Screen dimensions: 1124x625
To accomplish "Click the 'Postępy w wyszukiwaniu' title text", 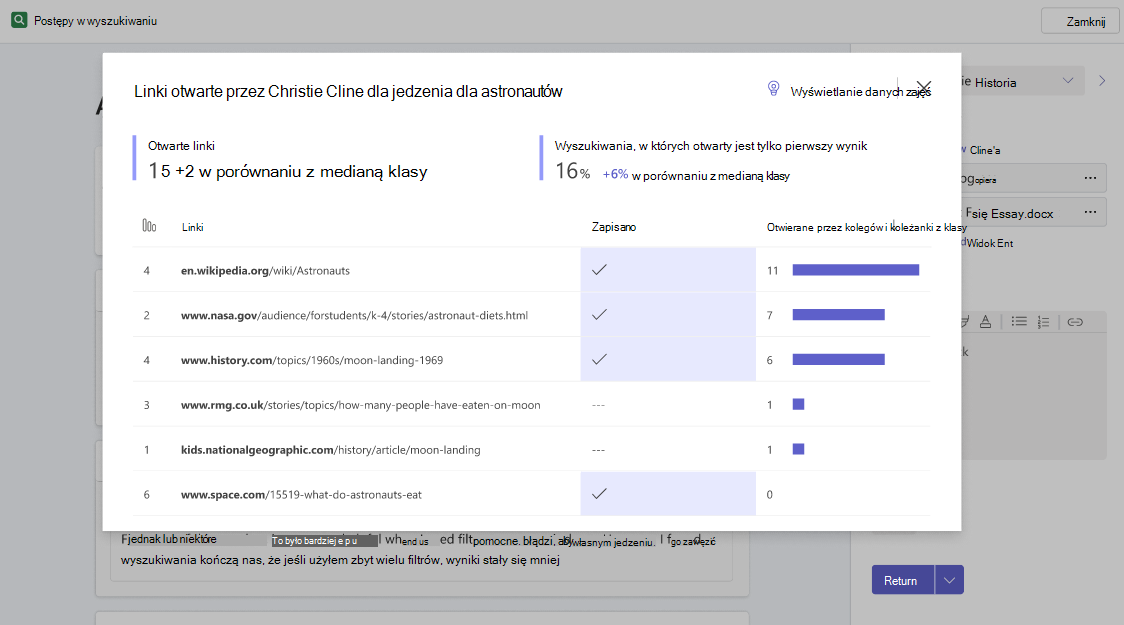I will tap(95, 21).
